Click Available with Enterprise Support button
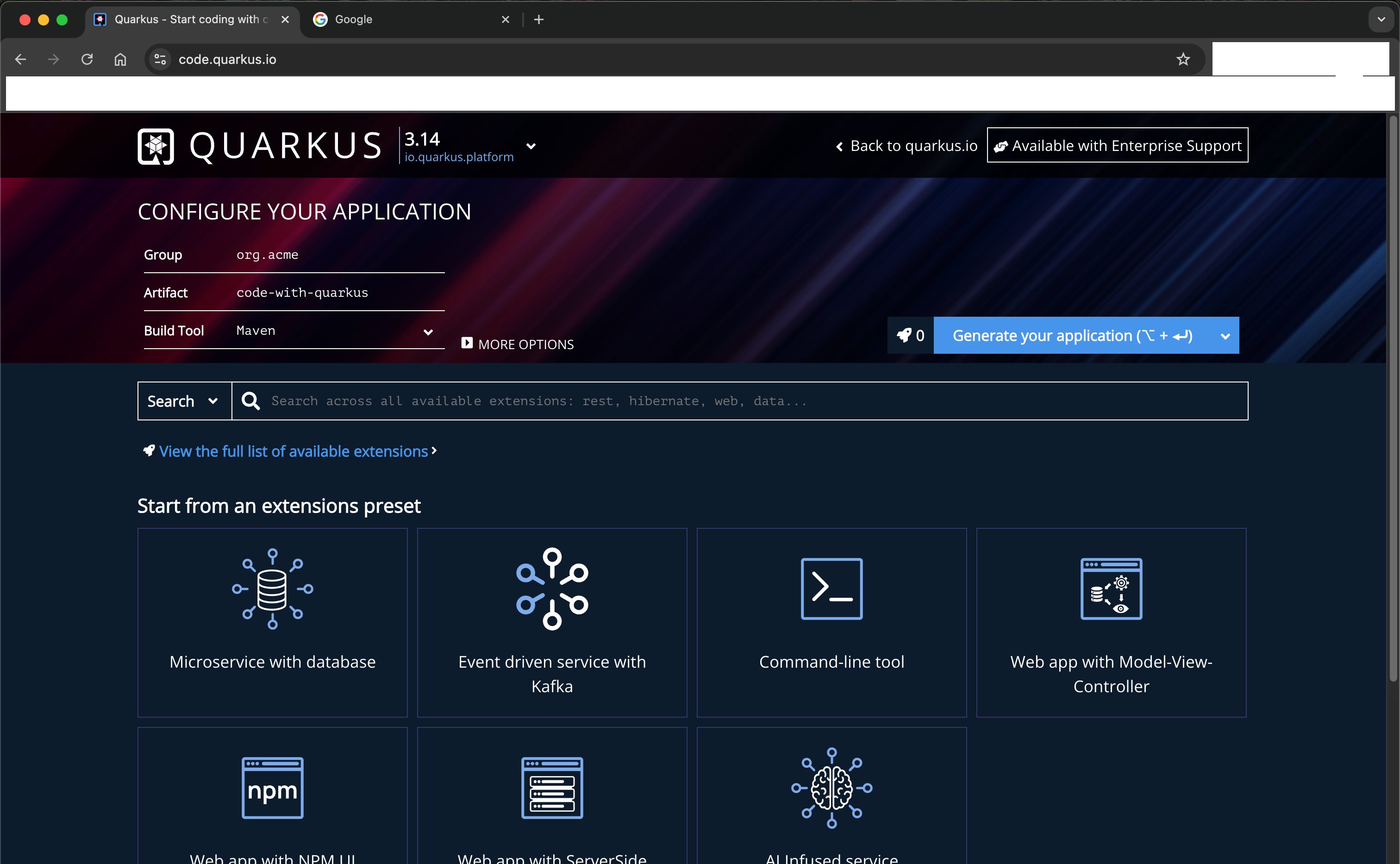This screenshot has height=864, width=1400. 1117,145
